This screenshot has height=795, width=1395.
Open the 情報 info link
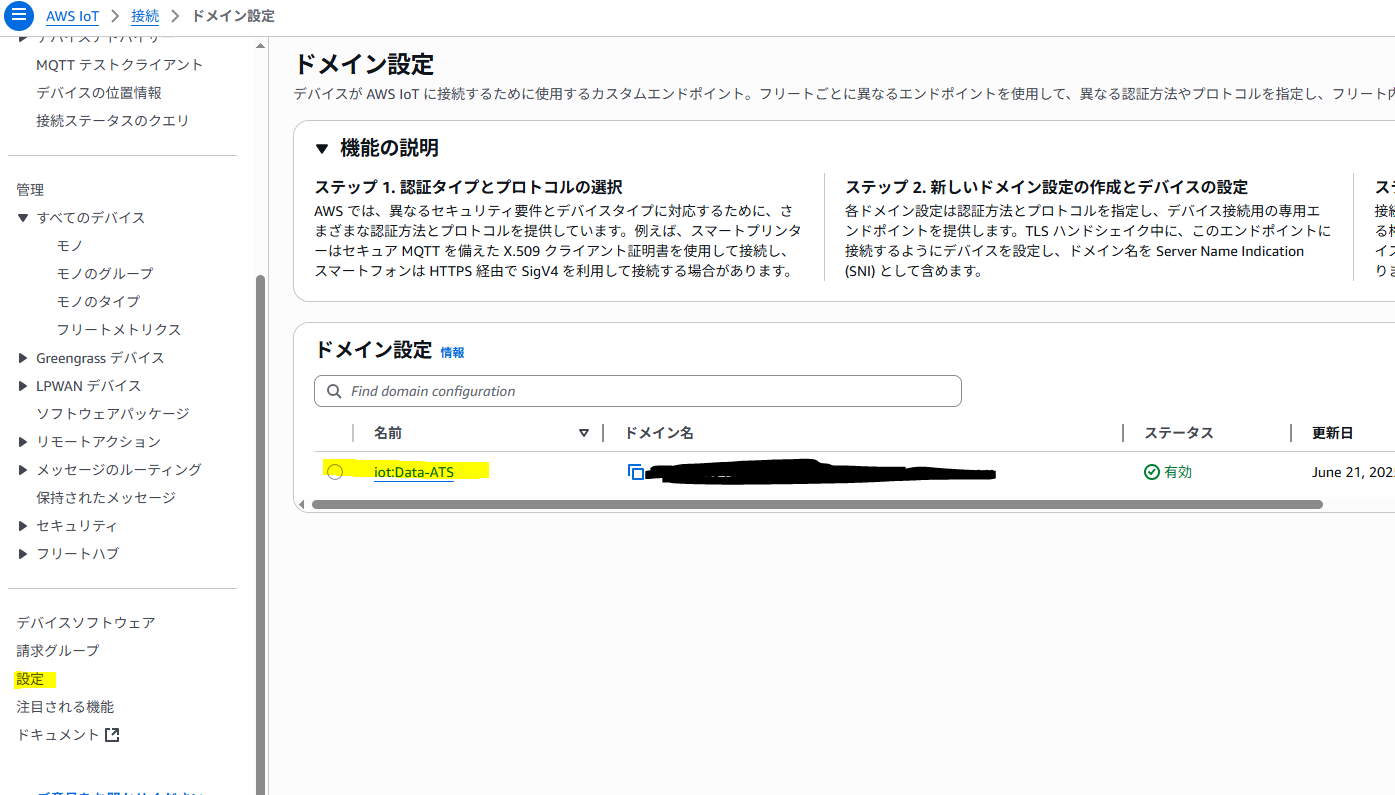[x=452, y=352]
